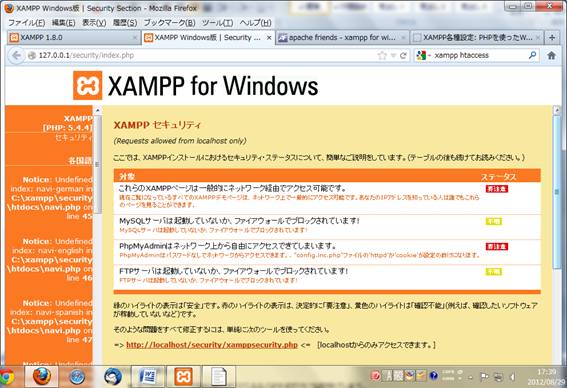
Task: Click the search magnifier icon
Action: 532,55
